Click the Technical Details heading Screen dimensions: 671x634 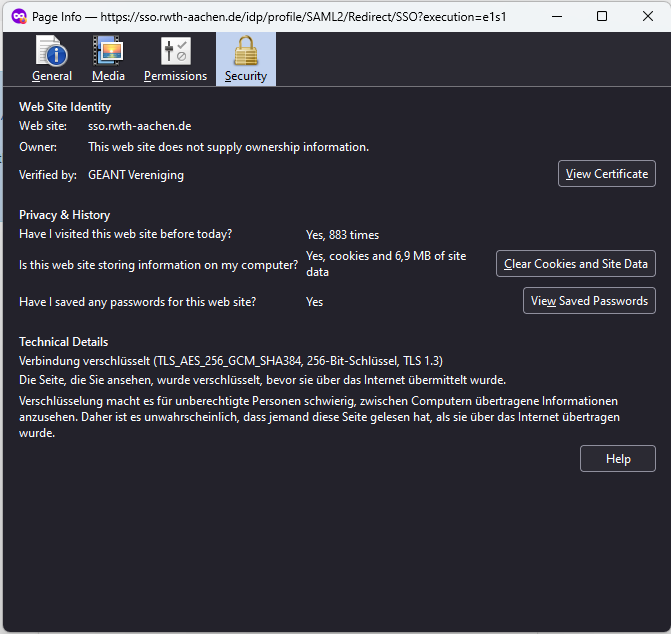point(63,342)
